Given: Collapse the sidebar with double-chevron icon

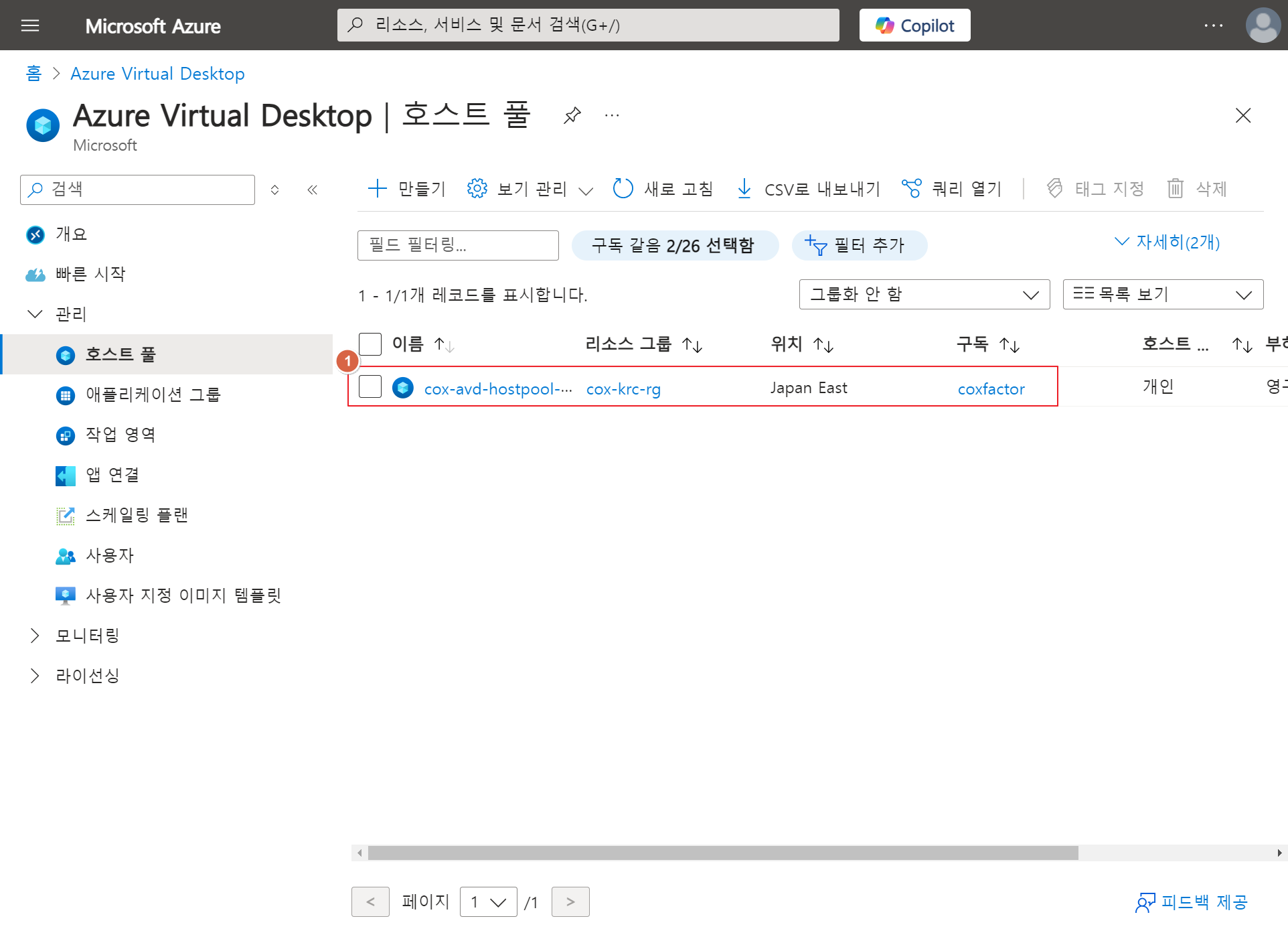Looking at the screenshot, I should pos(312,190).
